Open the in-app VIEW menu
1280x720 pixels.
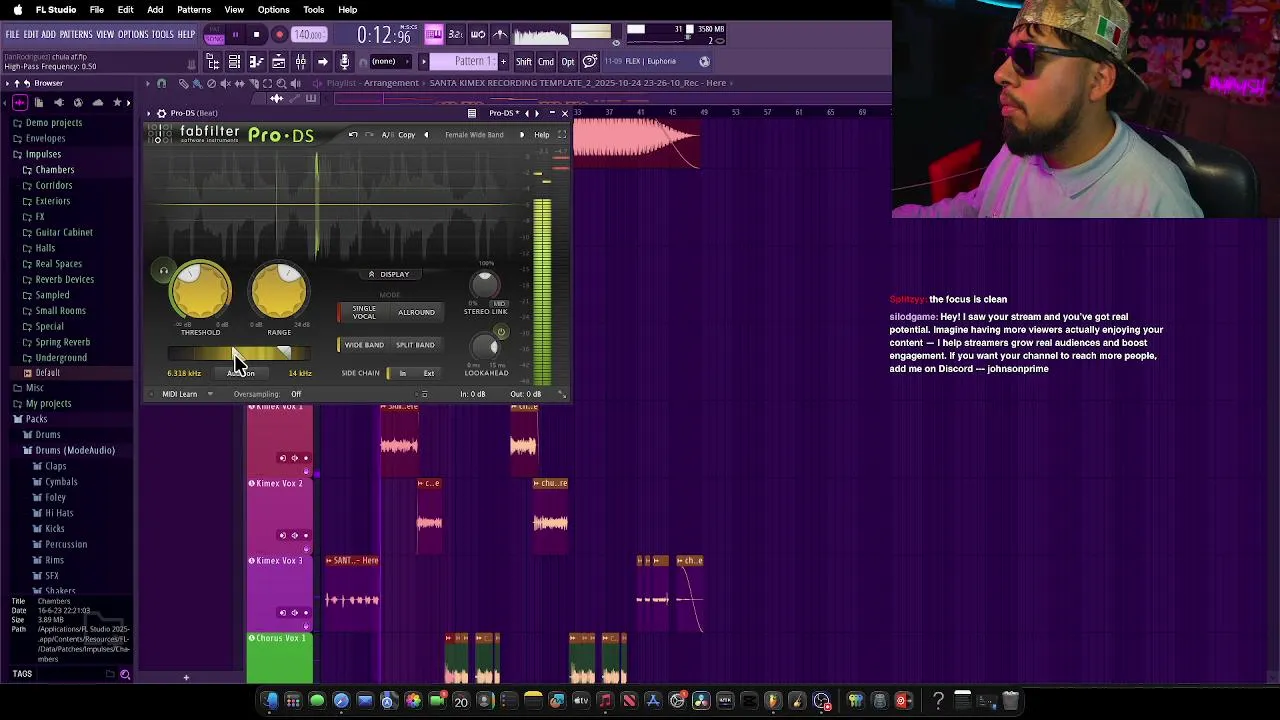pyautogui.click(x=105, y=35)
